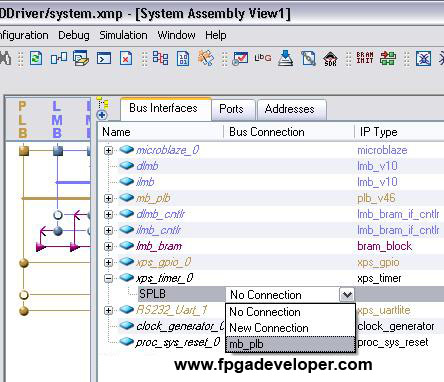Image resolution: width=444 pixels, height=382 pixels.
Task: Click the green refresh document toolbar icon
Action: pos(36,59)
